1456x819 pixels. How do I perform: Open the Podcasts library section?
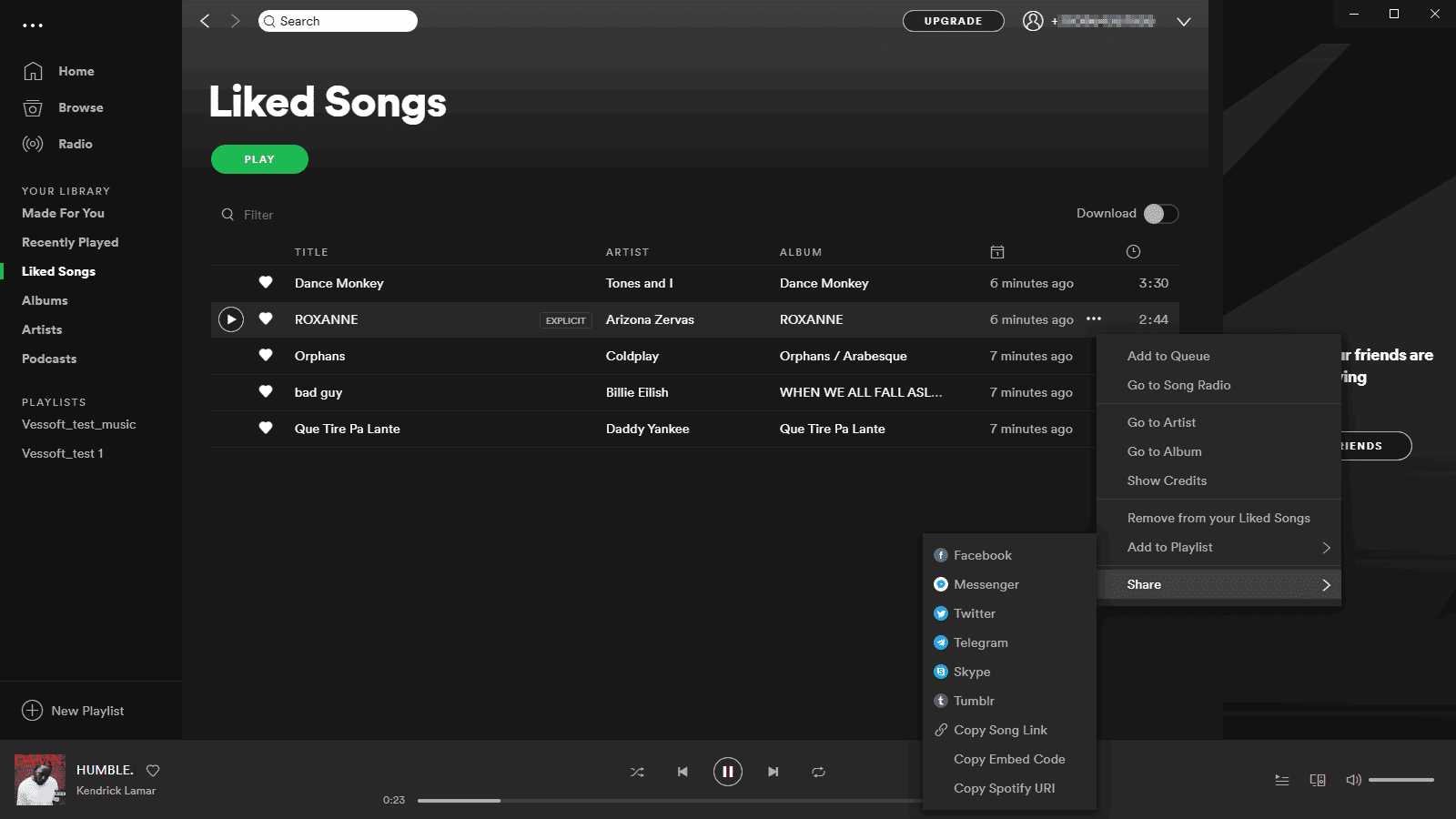coord(49,359)
